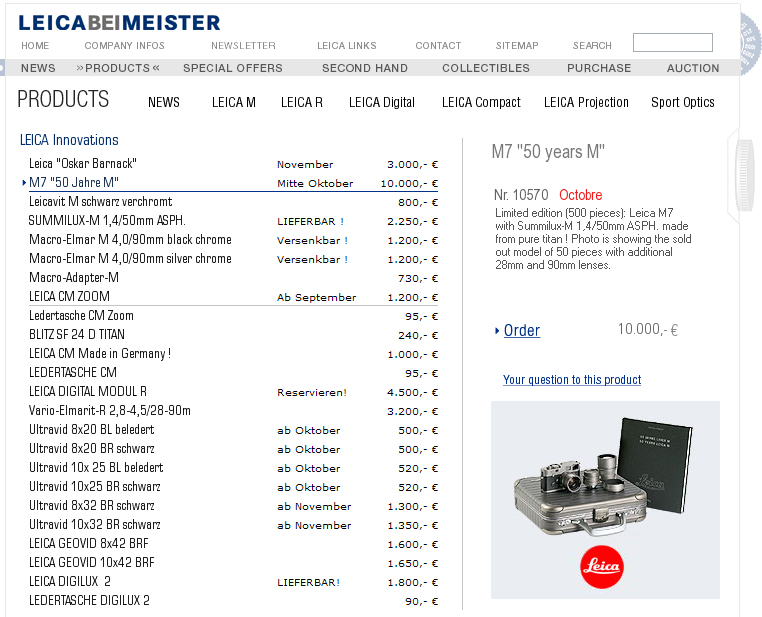Switch to the Leica Digital product tab
Image resolution: width=762 pixels, height=617 pixels.
[381, 102]
